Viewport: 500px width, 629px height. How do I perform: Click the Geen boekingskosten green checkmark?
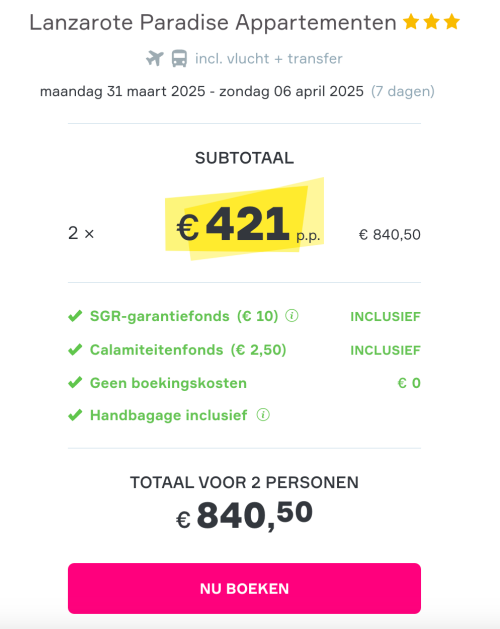pyautogui.click(x=75, y=383)
